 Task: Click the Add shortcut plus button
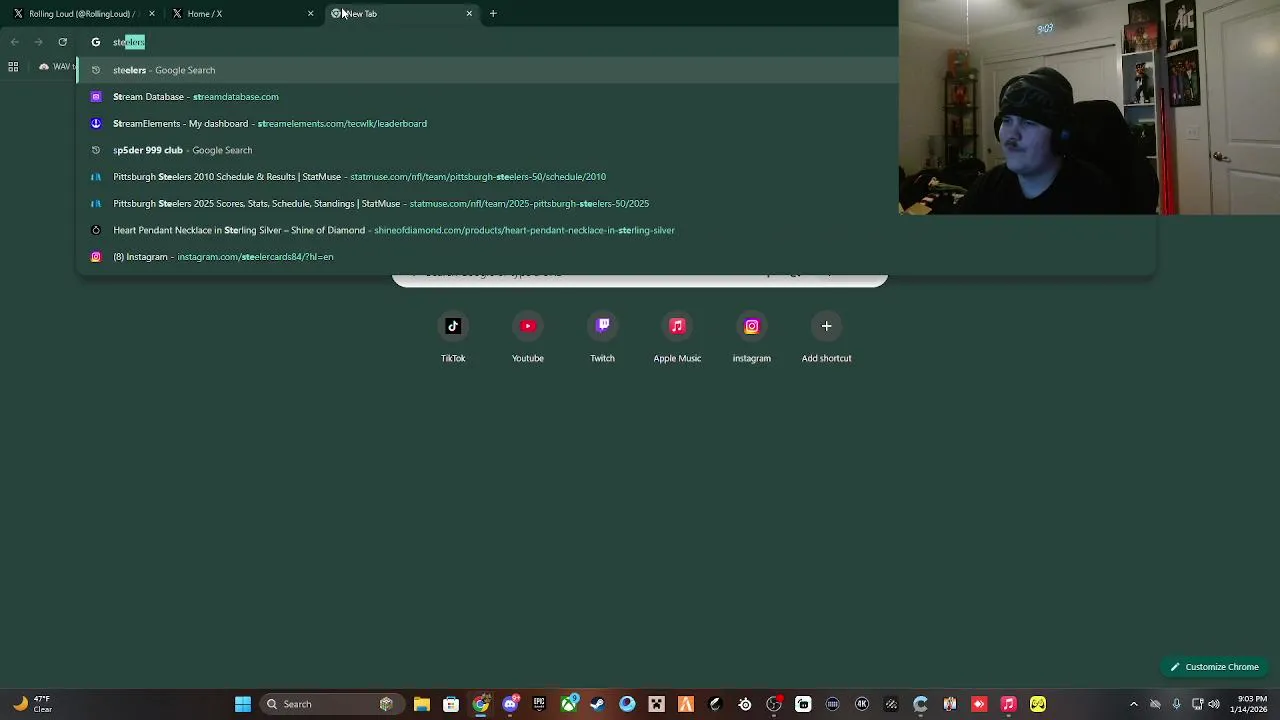click(826, 326)
